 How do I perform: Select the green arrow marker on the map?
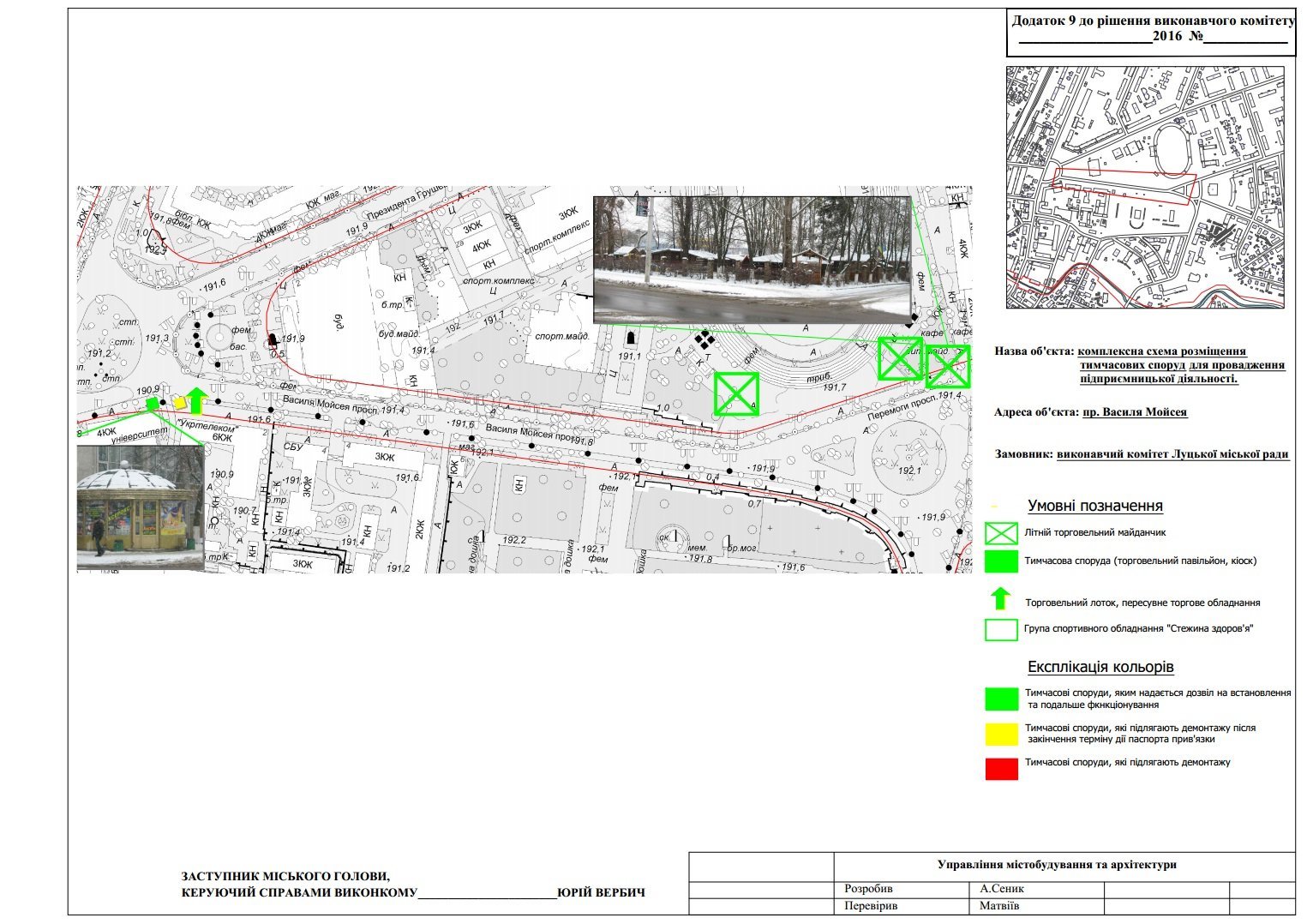(x=196, y=399)
